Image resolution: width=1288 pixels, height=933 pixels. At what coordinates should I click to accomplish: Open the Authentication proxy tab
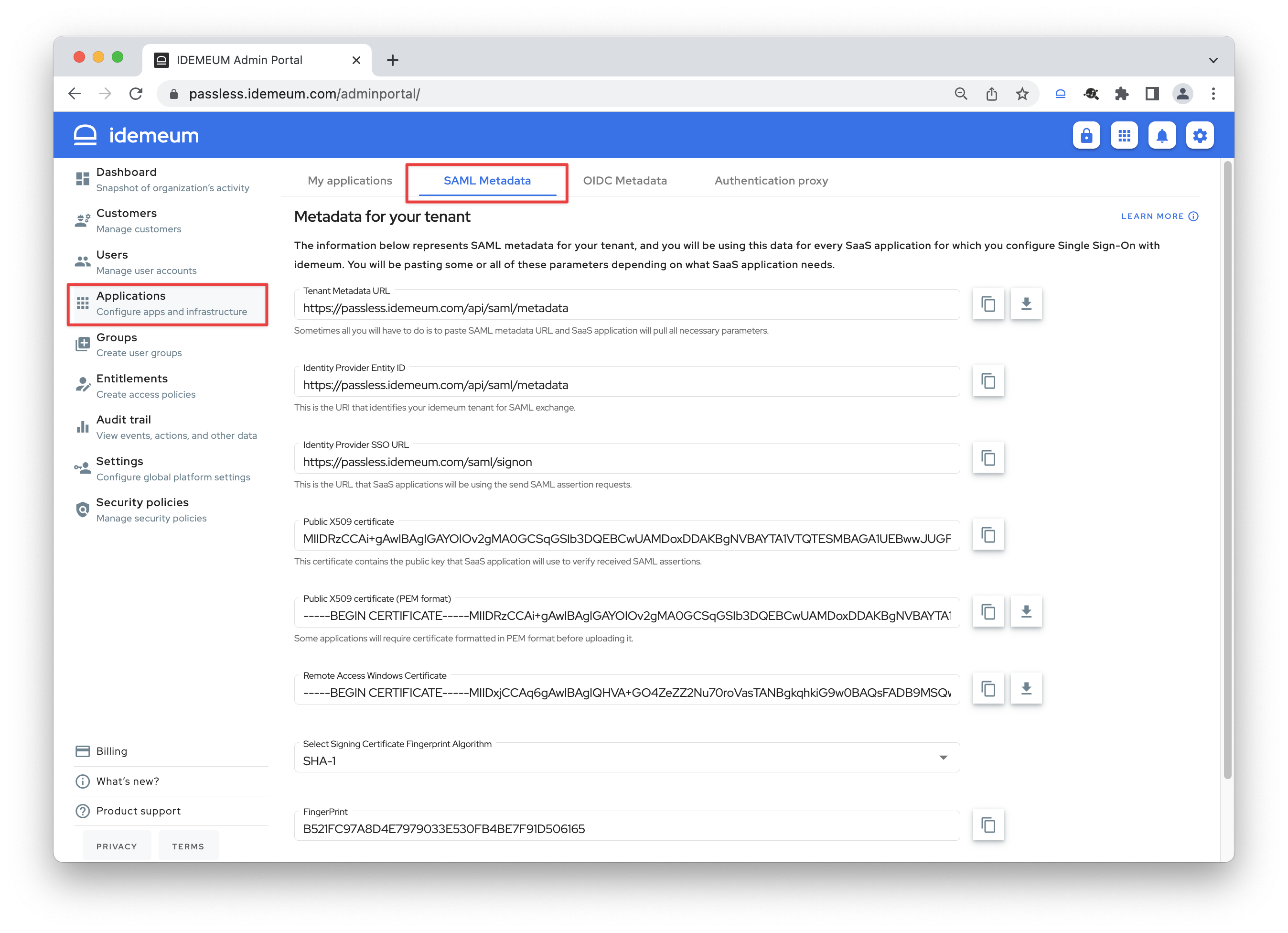[771, 181]
